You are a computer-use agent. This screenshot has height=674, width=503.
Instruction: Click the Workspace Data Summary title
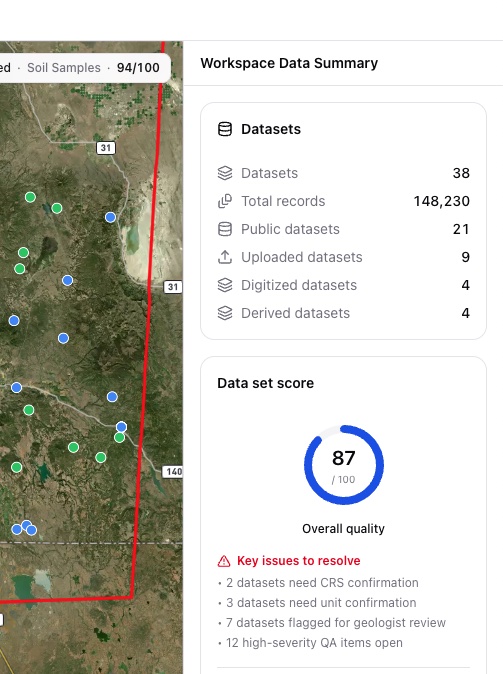[289, 63]
